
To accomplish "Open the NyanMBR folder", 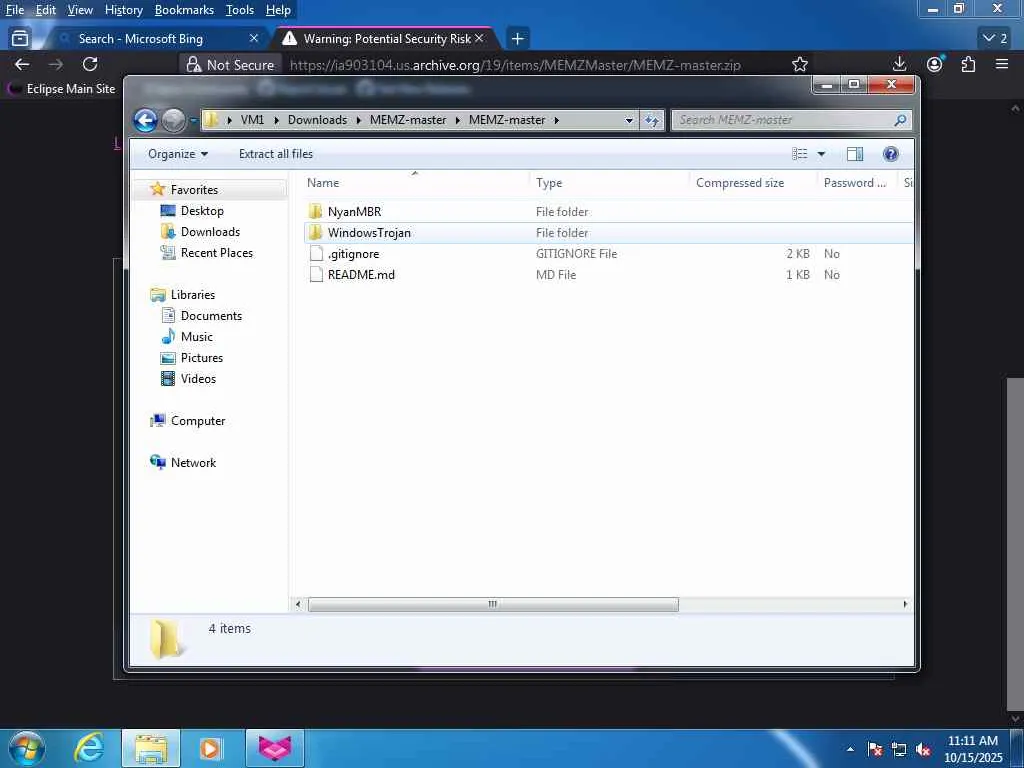I will pyautogui.click(x=354, y=212).
